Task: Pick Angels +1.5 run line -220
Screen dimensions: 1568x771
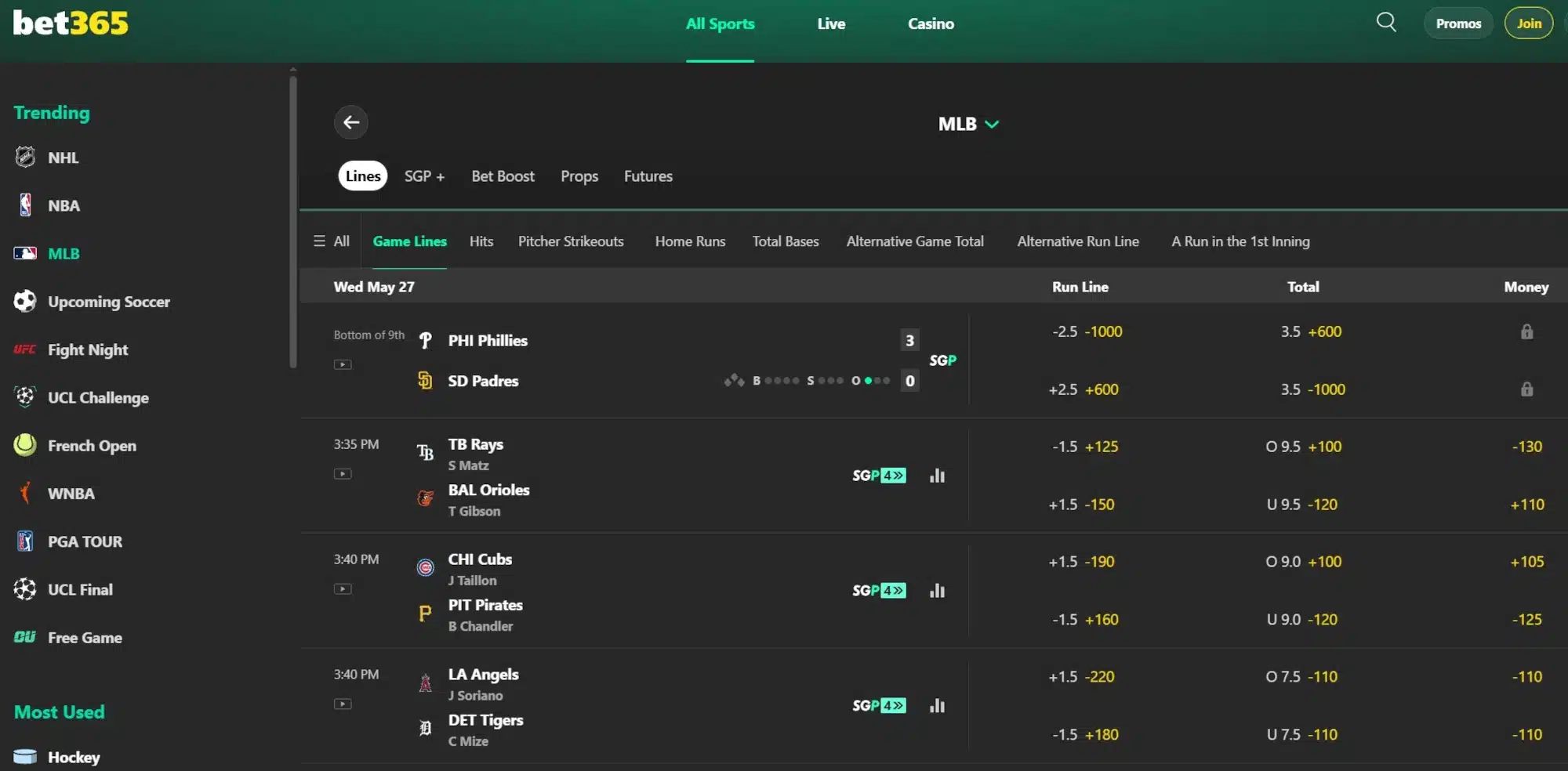Action: click(1081, 677)
